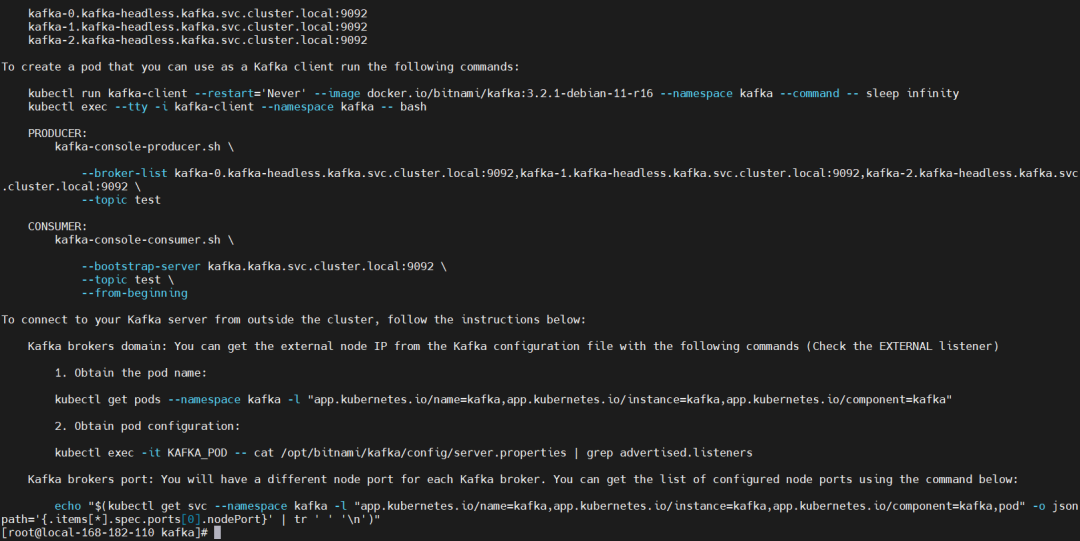The height and width of the screenshot is (541, 1080).
Task: Click the line kafka-1.kafka-headless.kafka.svc.cluster.local:9092 at top
Action: tap(198, 26)
